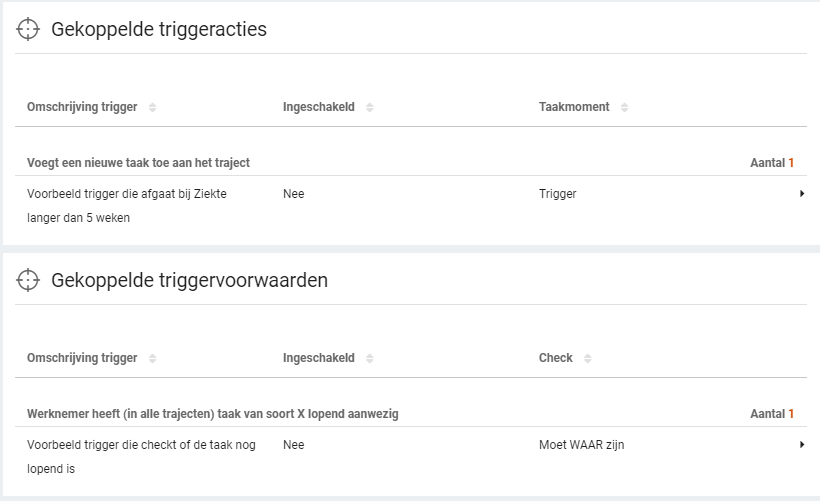Click 'Nee' value in triggeracties row
The height and width of the screenshot is (501, 820).
point(293,194)
